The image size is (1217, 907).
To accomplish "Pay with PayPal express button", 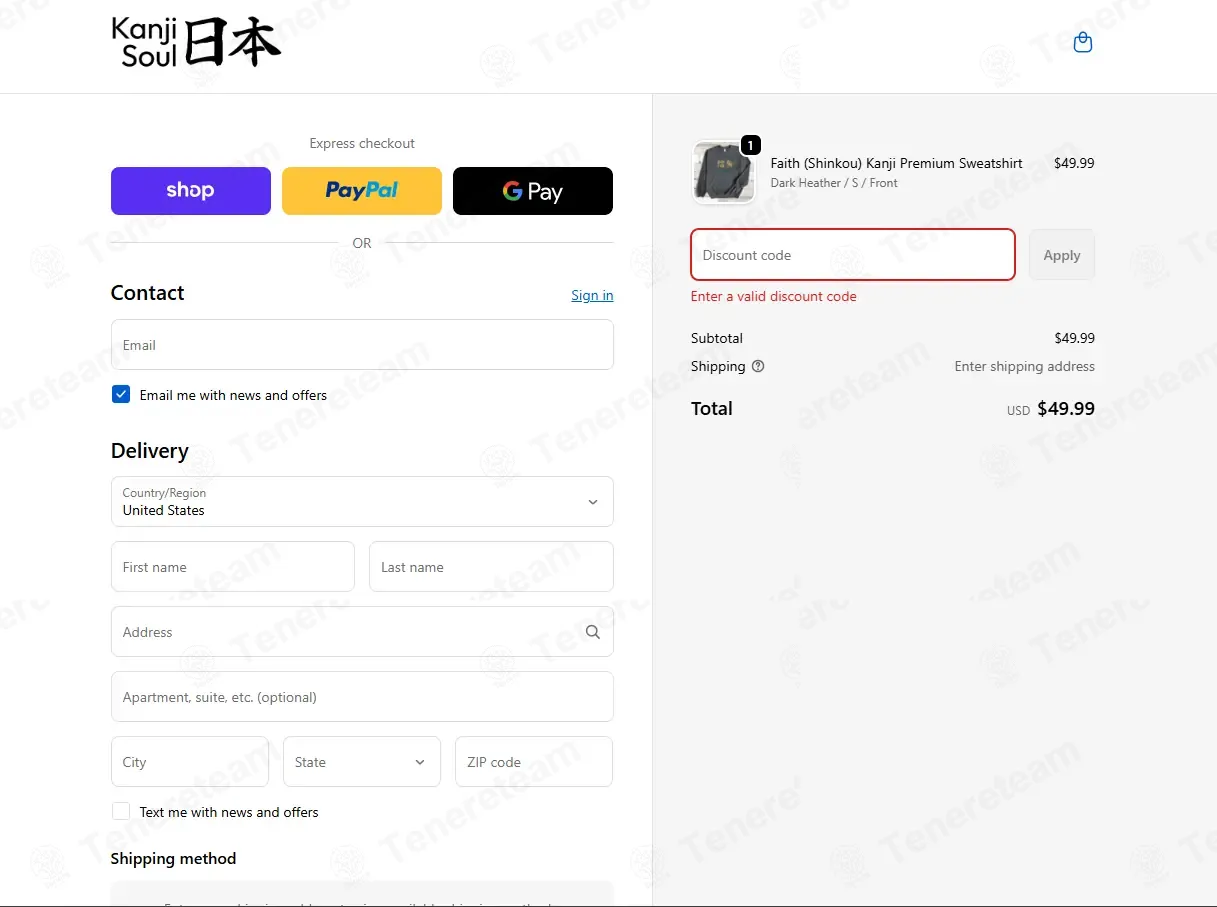I will (362, 191).
